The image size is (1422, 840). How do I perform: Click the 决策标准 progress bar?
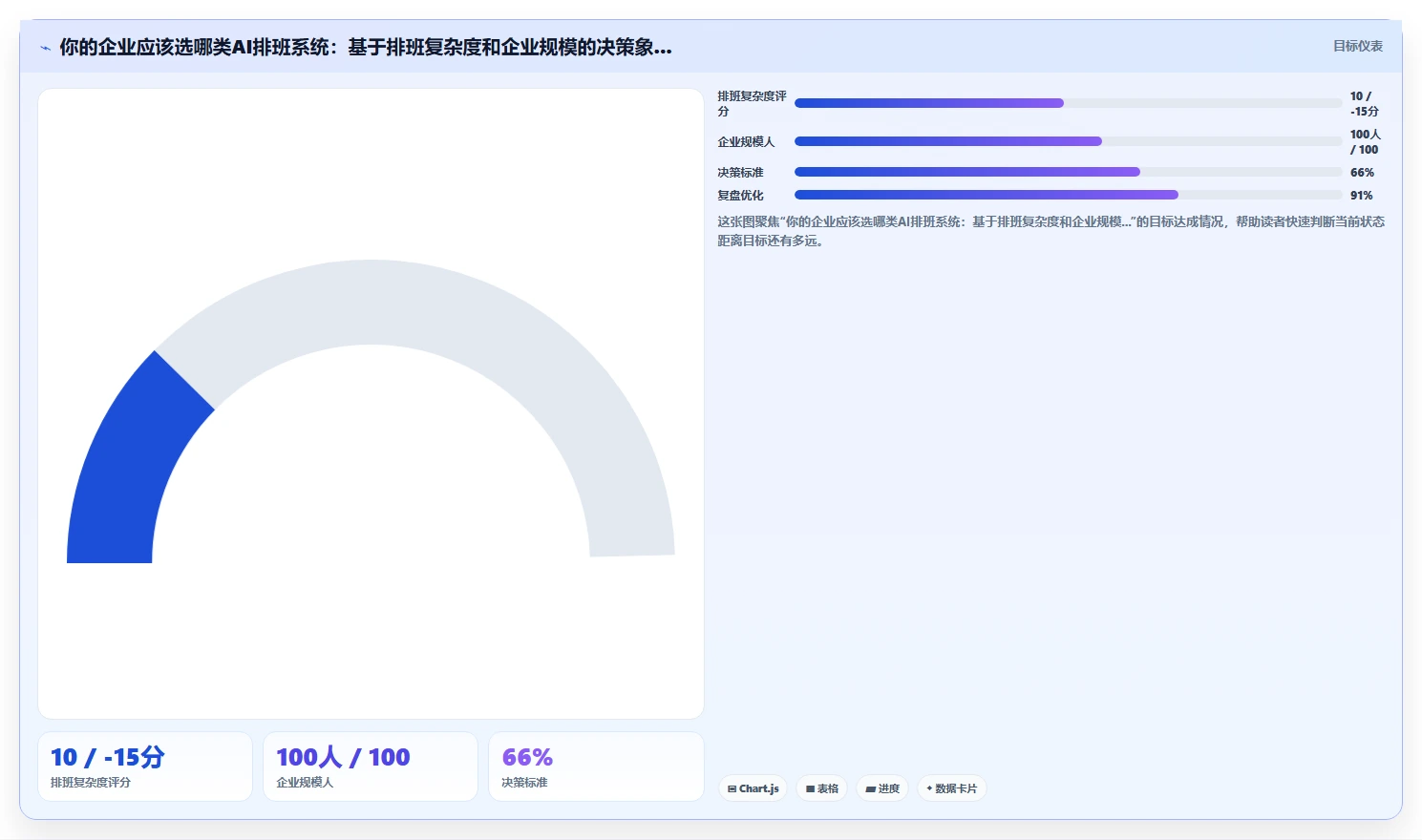(x=1068, y=172)
